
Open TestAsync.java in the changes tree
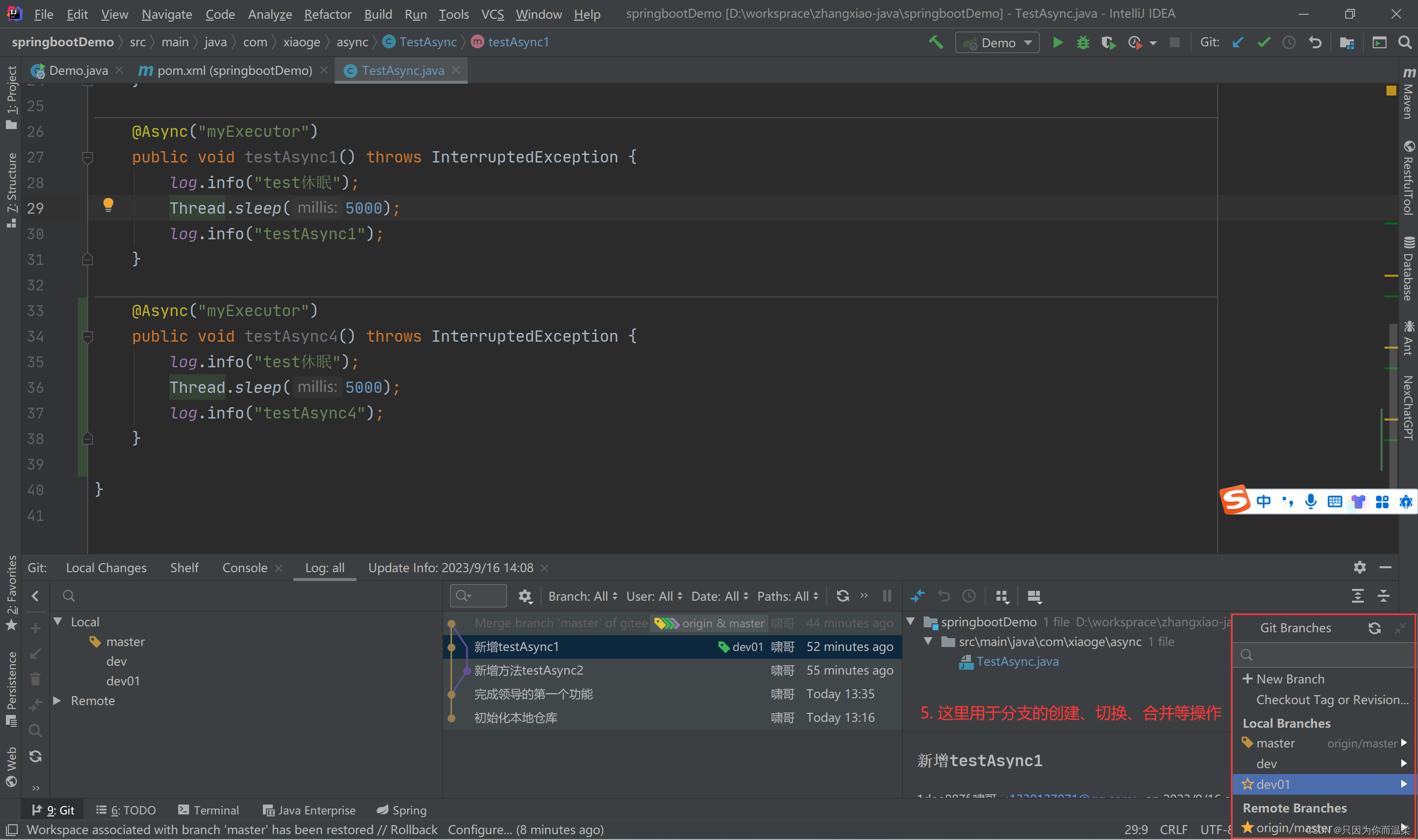(x=1017, y=661)
